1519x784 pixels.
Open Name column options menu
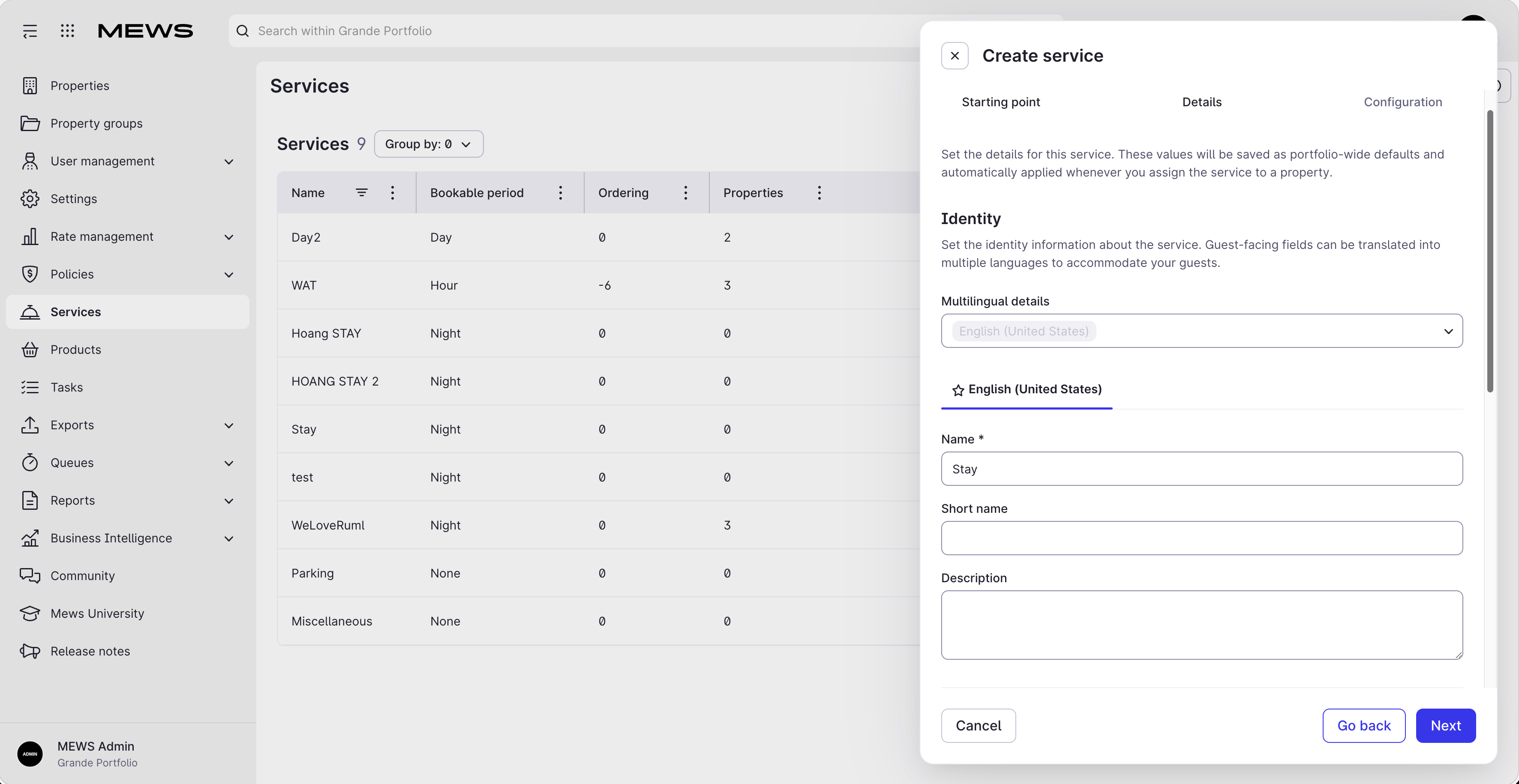pos(393,193)
